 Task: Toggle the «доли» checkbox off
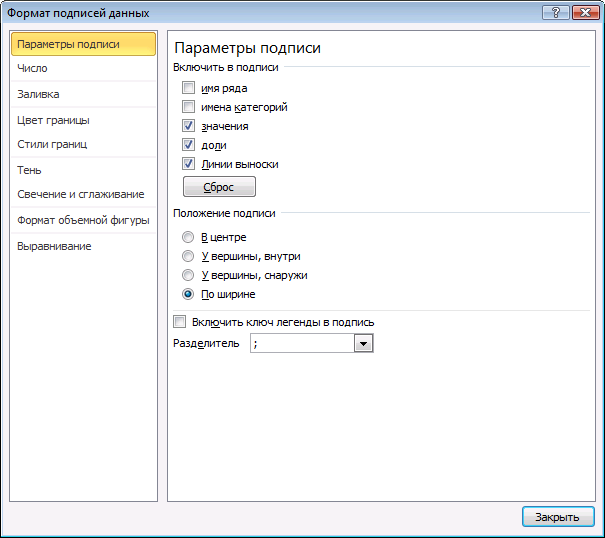click(188, 145)
